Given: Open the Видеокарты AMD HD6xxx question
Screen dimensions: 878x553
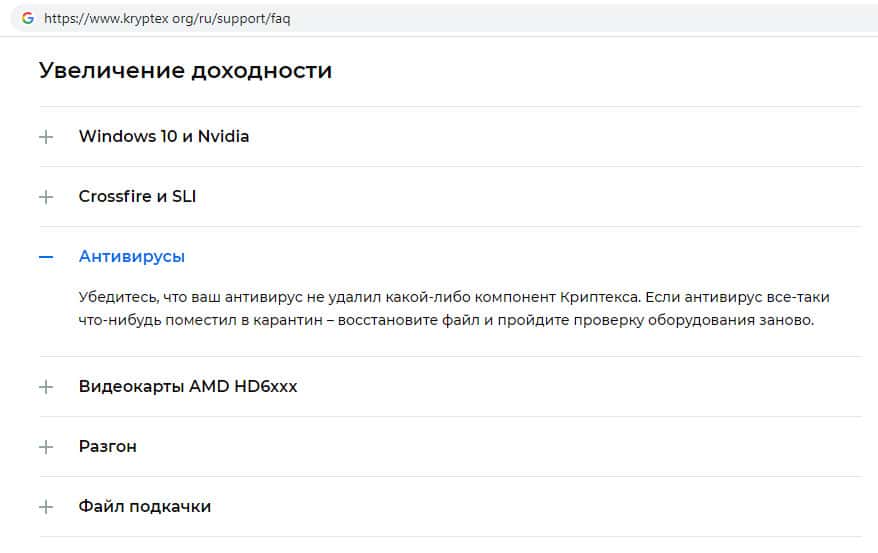Looking at the screenshot, I should click(x=188, y=387).
